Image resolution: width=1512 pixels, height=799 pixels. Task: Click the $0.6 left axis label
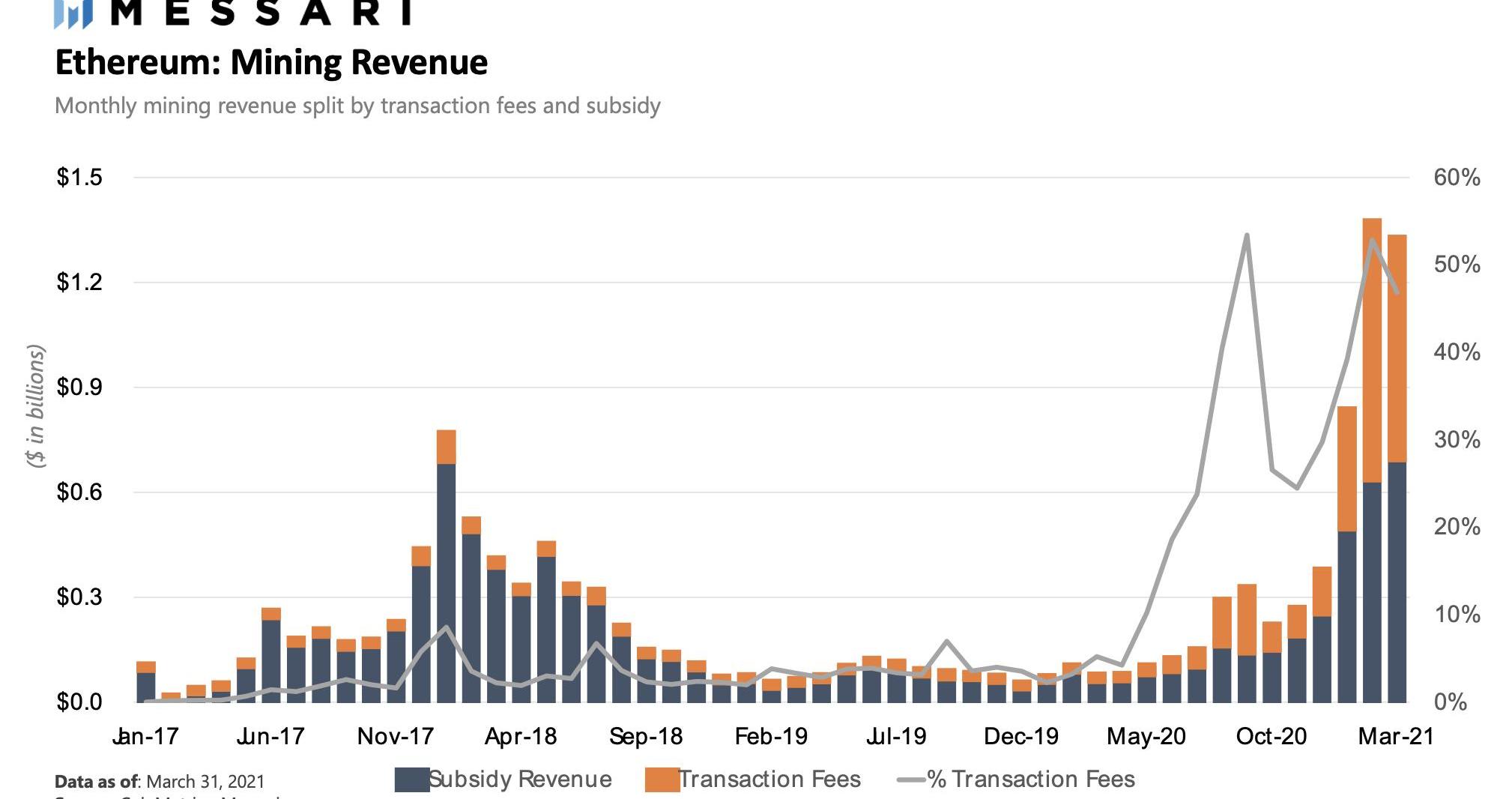[79, 492]
